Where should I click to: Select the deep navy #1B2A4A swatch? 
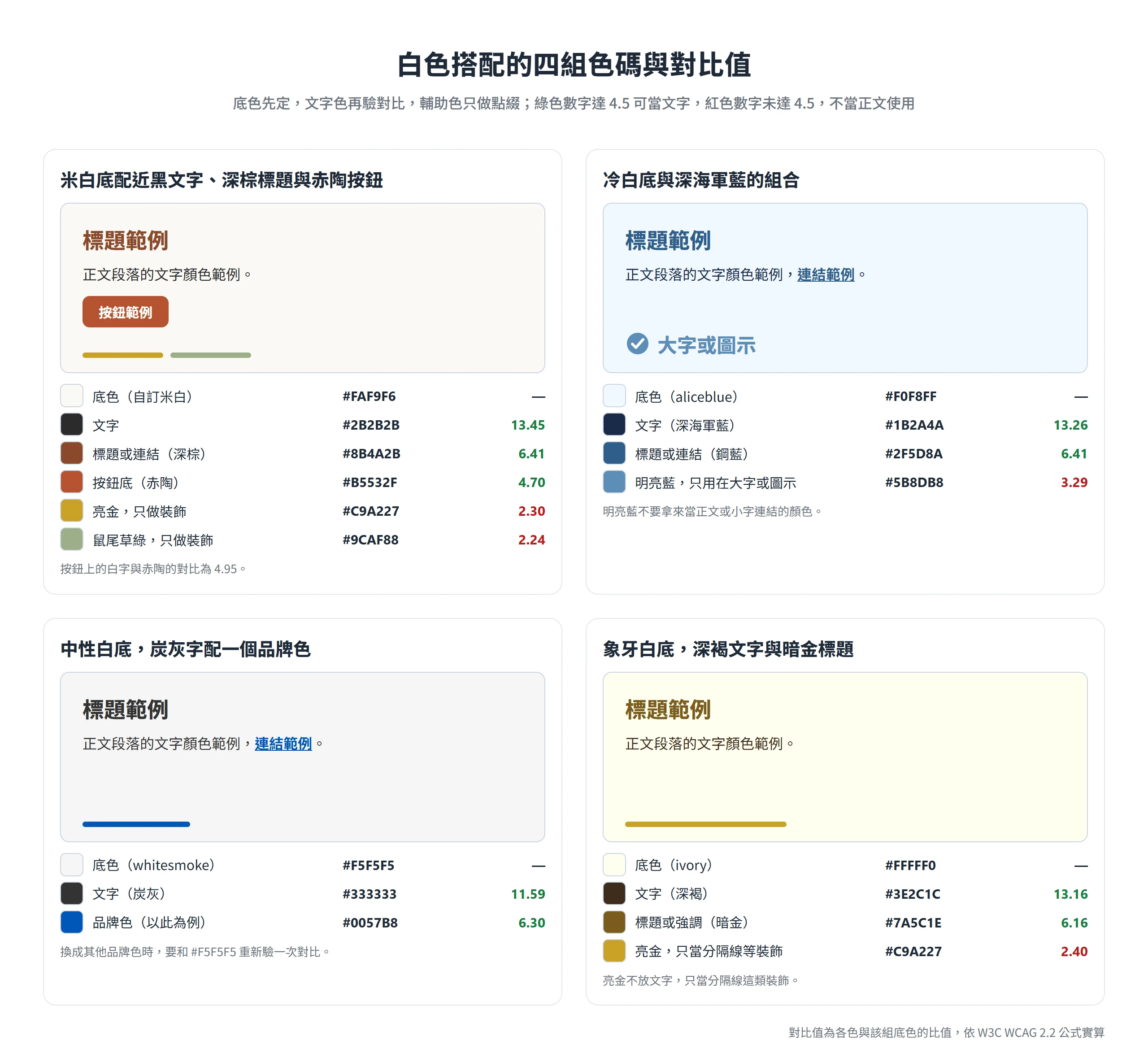614,424
